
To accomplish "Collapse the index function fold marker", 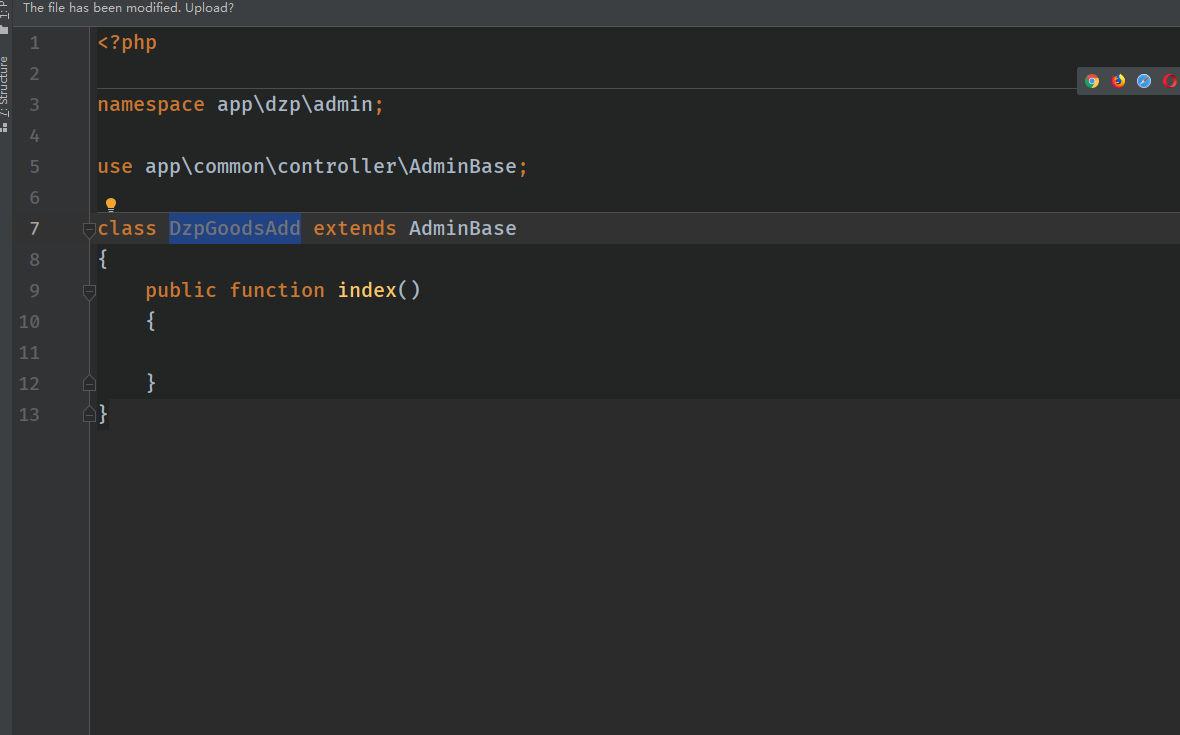I will tap(89, 291).
